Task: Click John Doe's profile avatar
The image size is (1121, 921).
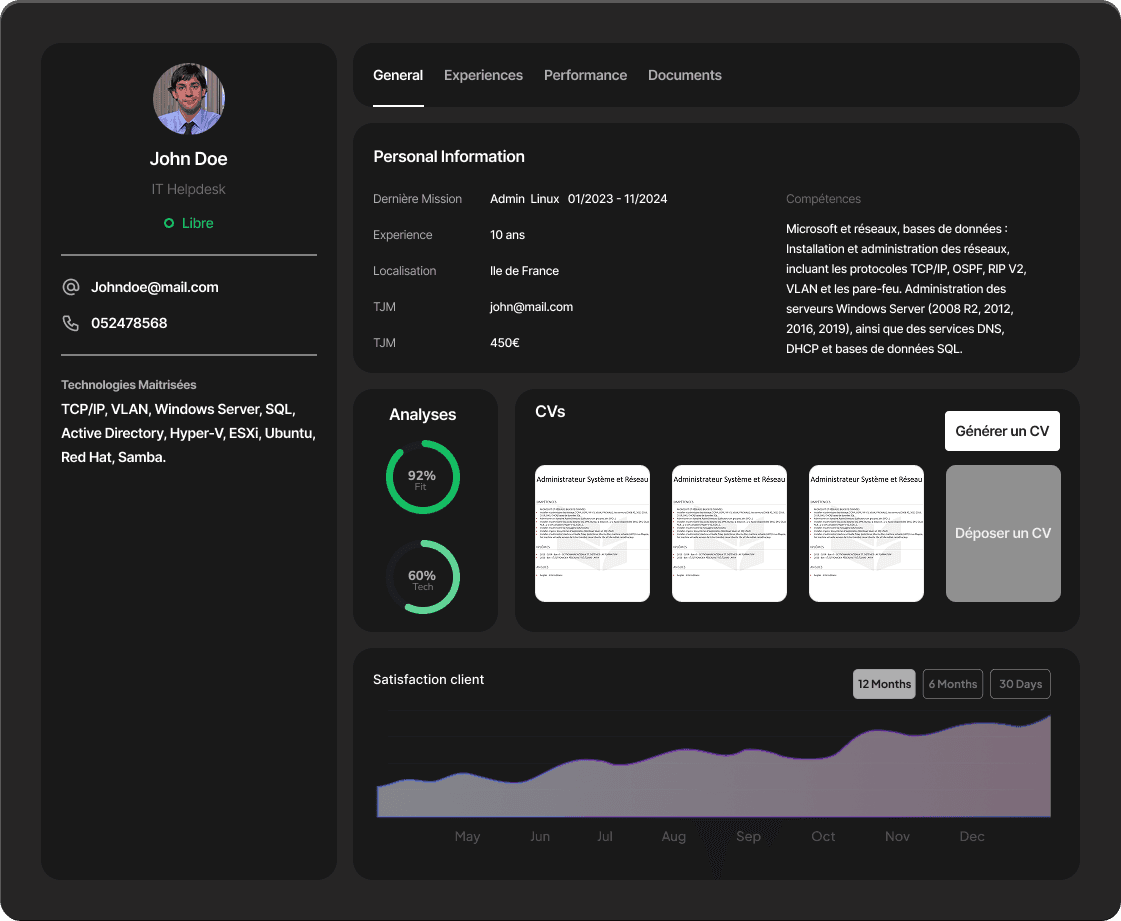Action: click(189, 99)
